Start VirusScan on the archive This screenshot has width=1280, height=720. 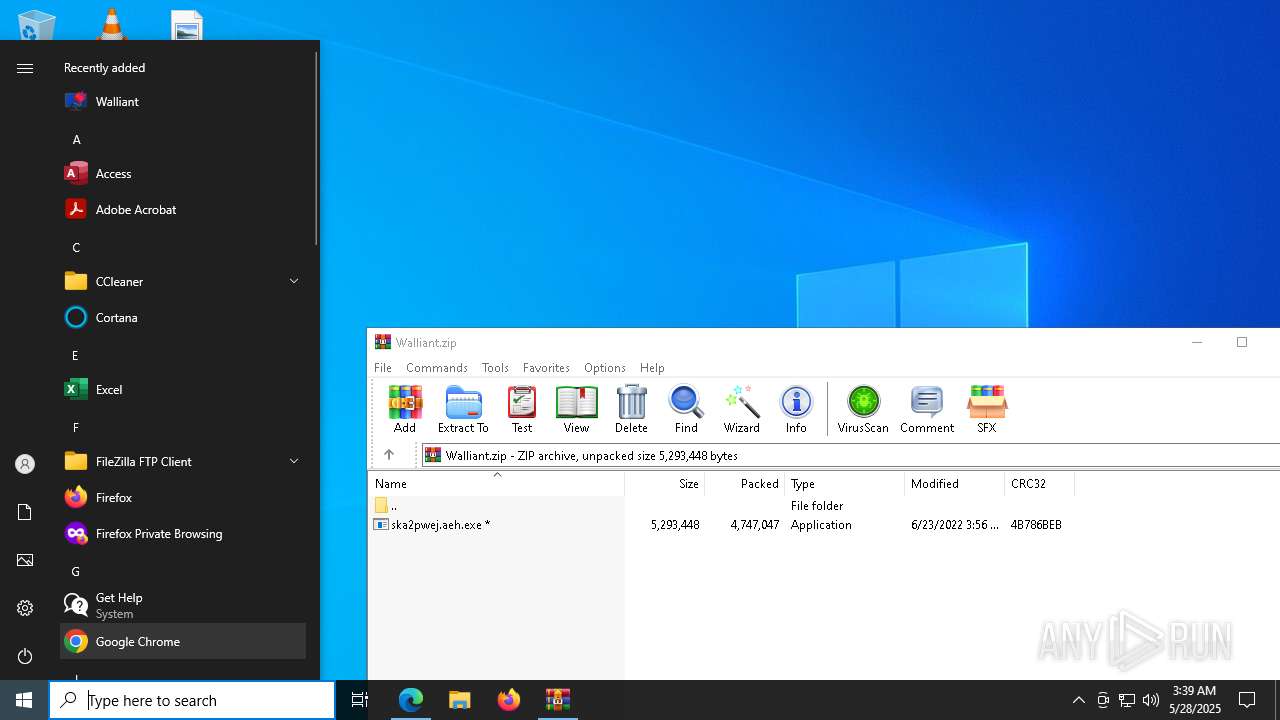[x=863, y=409]
